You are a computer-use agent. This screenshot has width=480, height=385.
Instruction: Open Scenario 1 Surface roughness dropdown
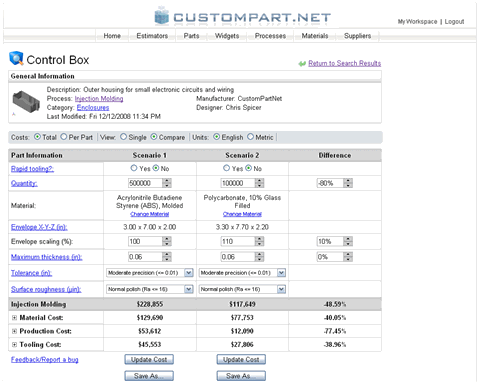pos(189,289)
